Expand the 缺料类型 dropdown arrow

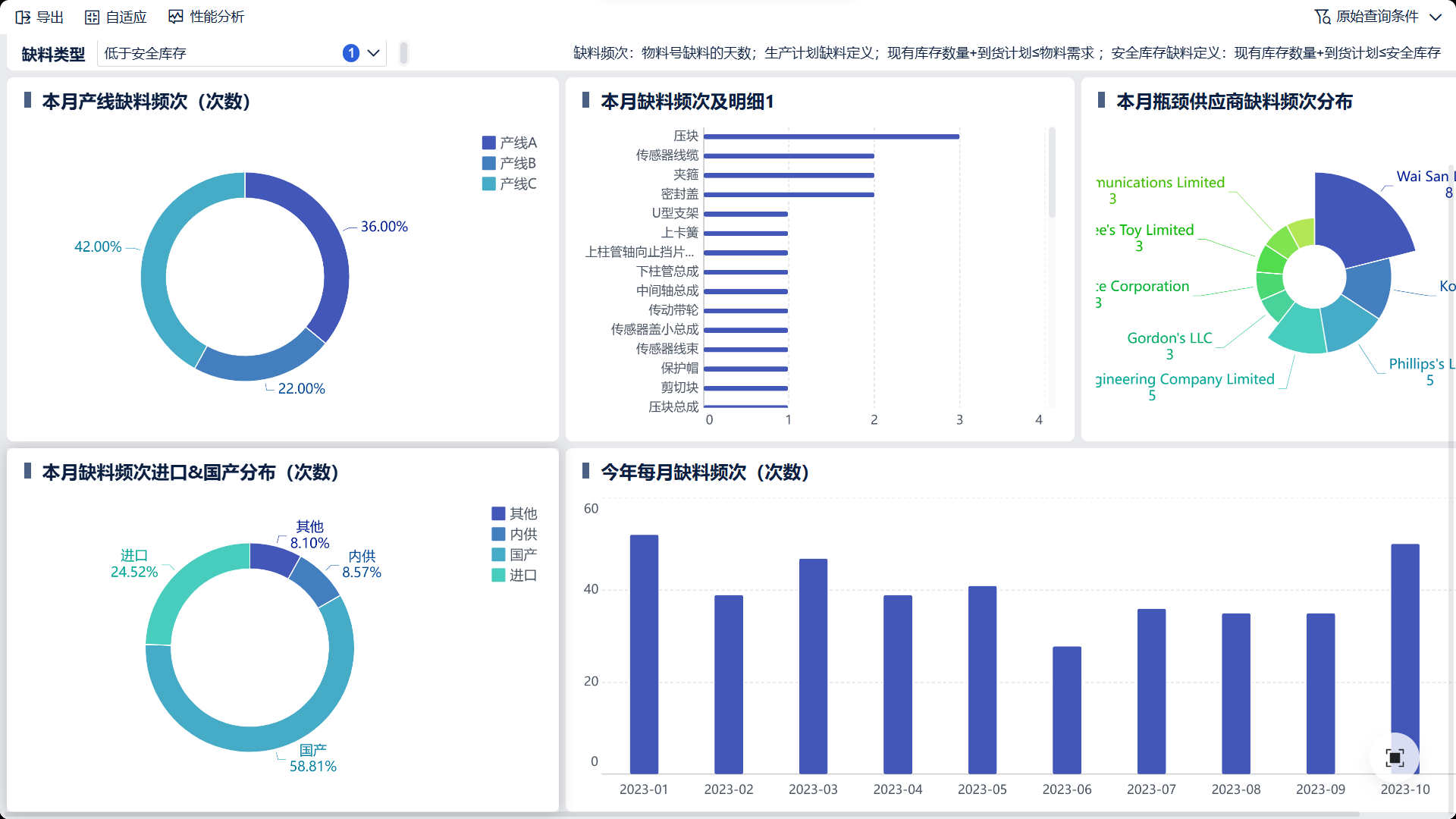pyautogui.click(x=373, y=53)
